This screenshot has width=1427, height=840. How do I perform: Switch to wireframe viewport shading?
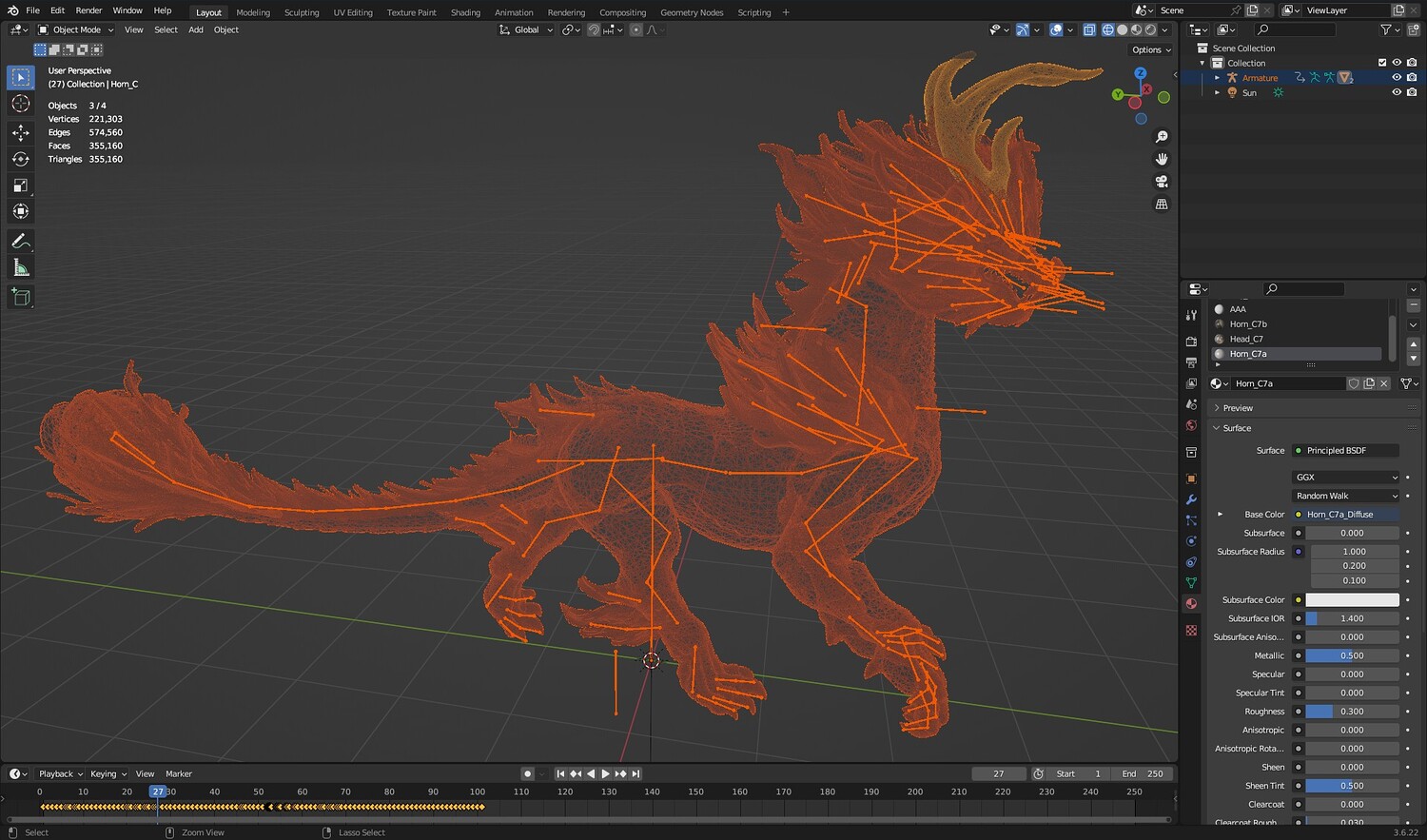click(1108, 29)
